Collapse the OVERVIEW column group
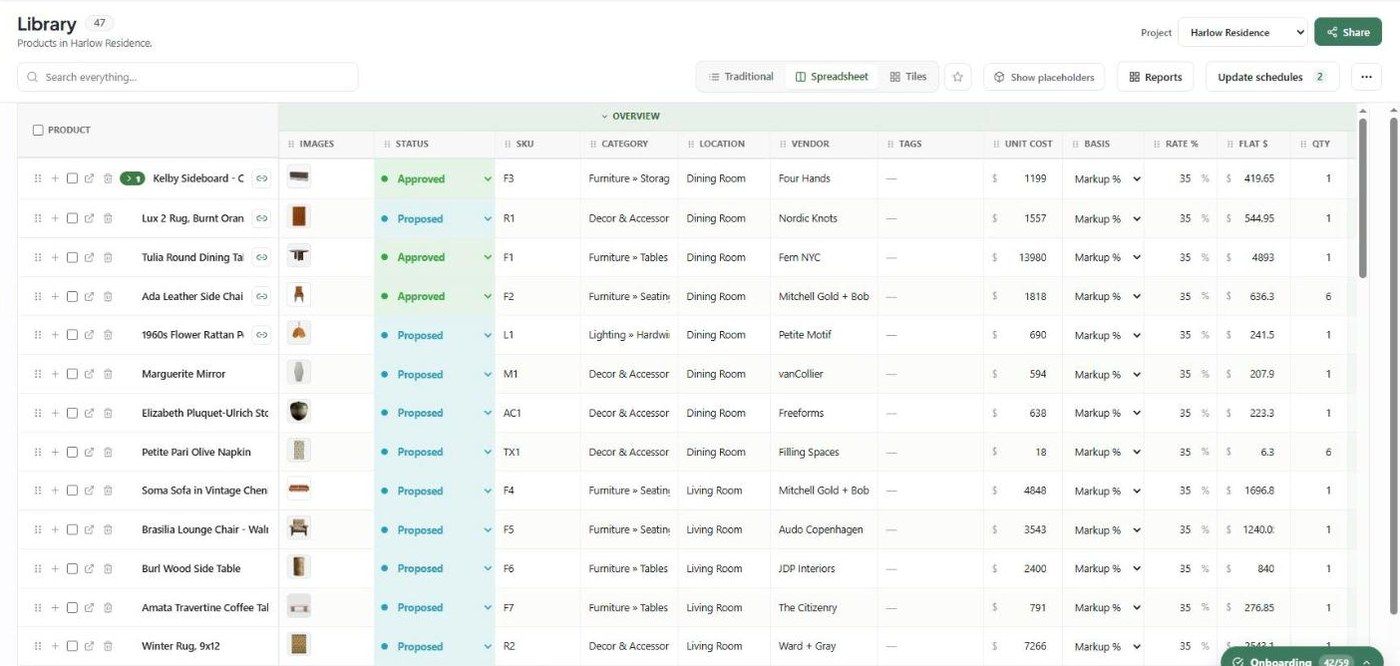Image resolution: width=1400 pixels, height=666 pixels. click(630, 116)
